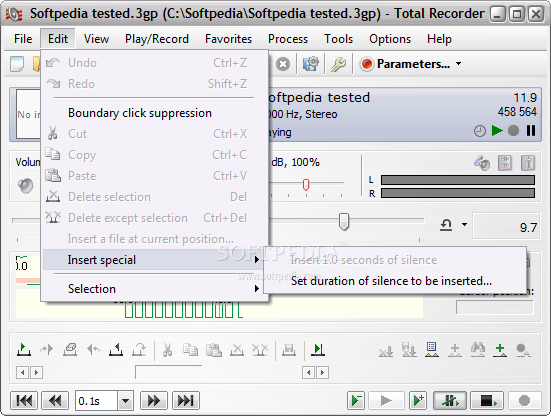Open the Parameters dropdown arrow
Image resolution: width=551 pixels, height=416 pixels.
458,64
